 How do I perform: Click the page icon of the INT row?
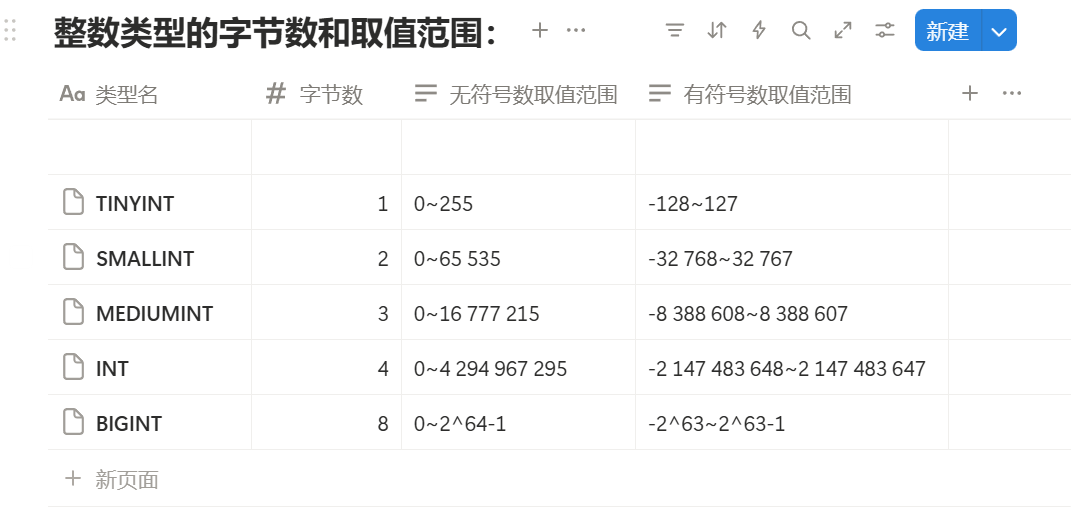pos(74,367)
